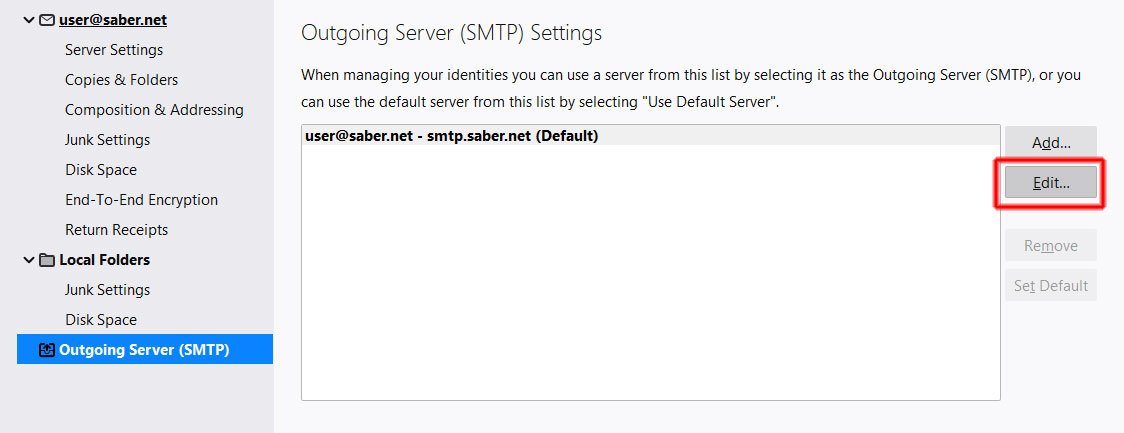Open Disk Space under Local Folders
Screen dimensions: 1124x433
[x=101, y=320]
